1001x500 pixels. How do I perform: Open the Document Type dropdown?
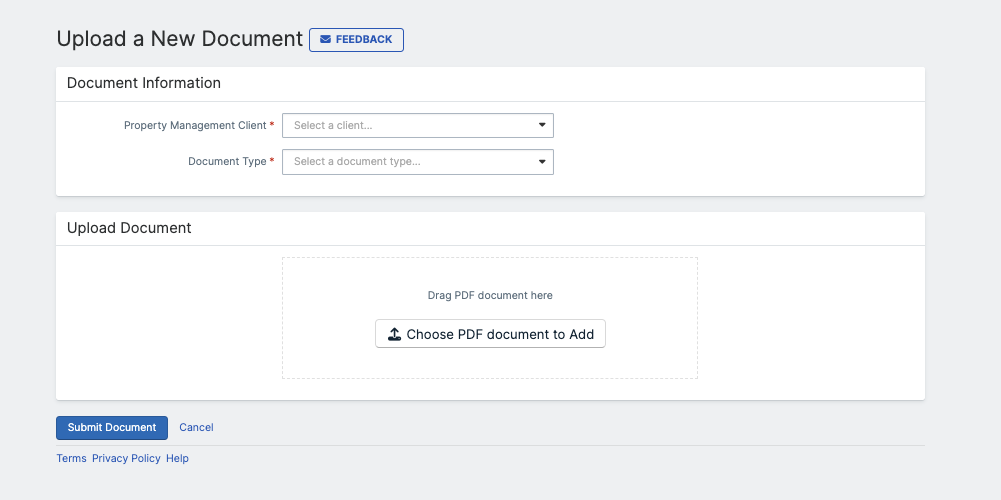point(418,162)
